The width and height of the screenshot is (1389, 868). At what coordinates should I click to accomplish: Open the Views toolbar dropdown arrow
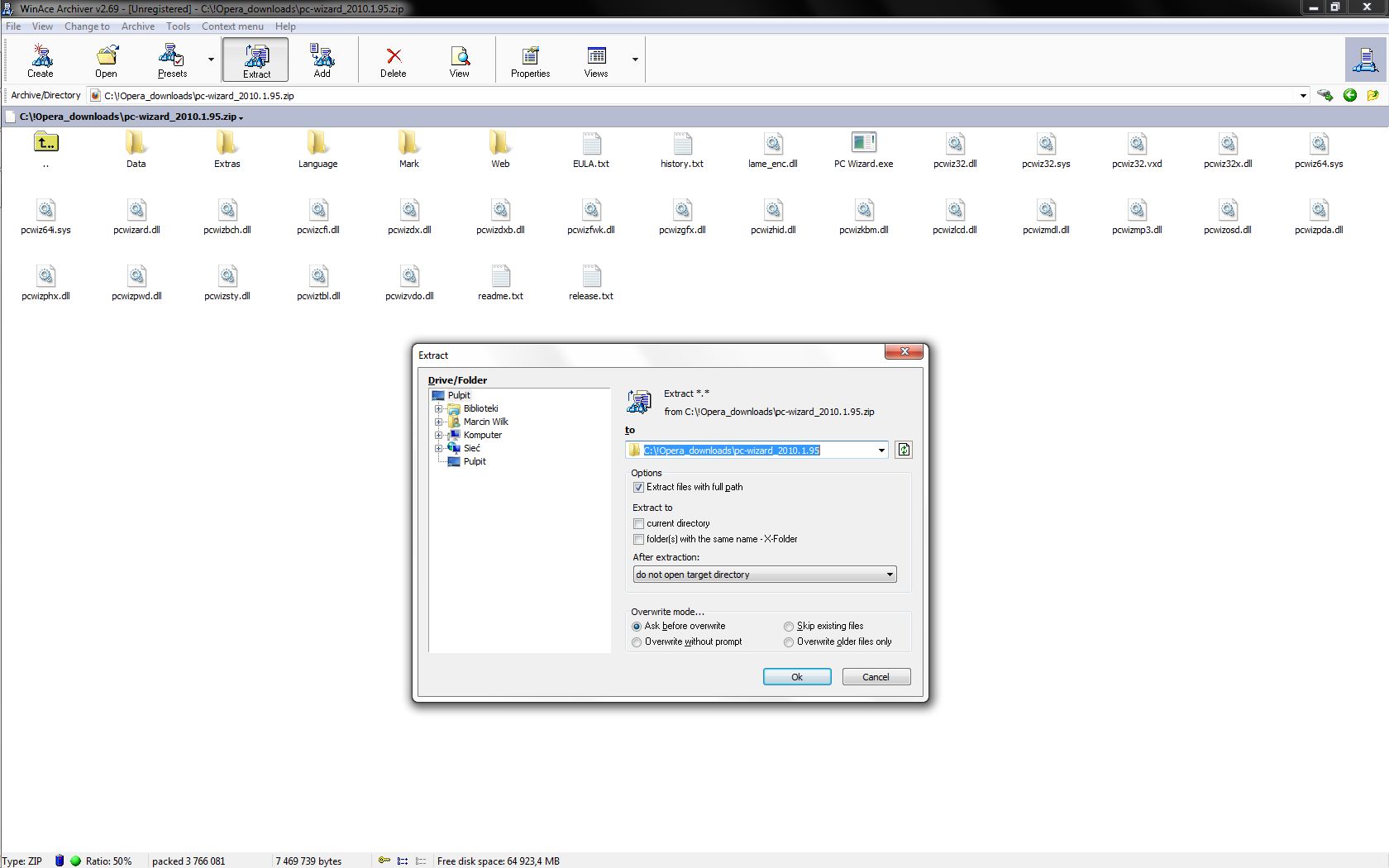tap(635, 60)
